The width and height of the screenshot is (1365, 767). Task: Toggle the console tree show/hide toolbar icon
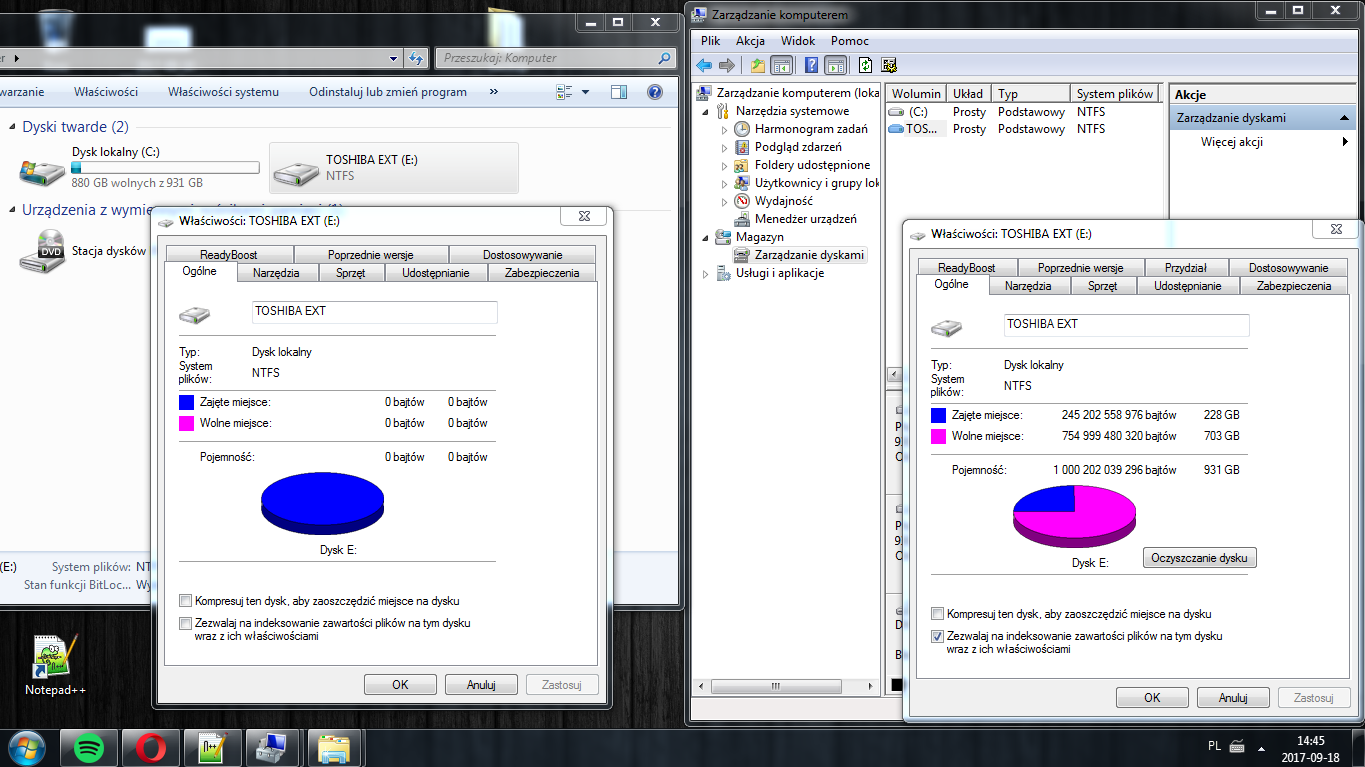click(x=782, y=65)
